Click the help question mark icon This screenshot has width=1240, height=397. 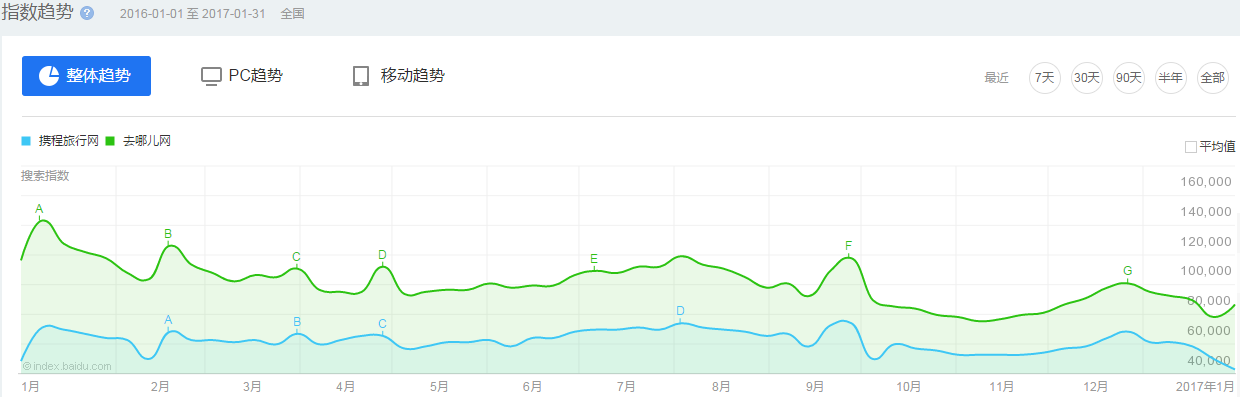click(x=87, y=14)
